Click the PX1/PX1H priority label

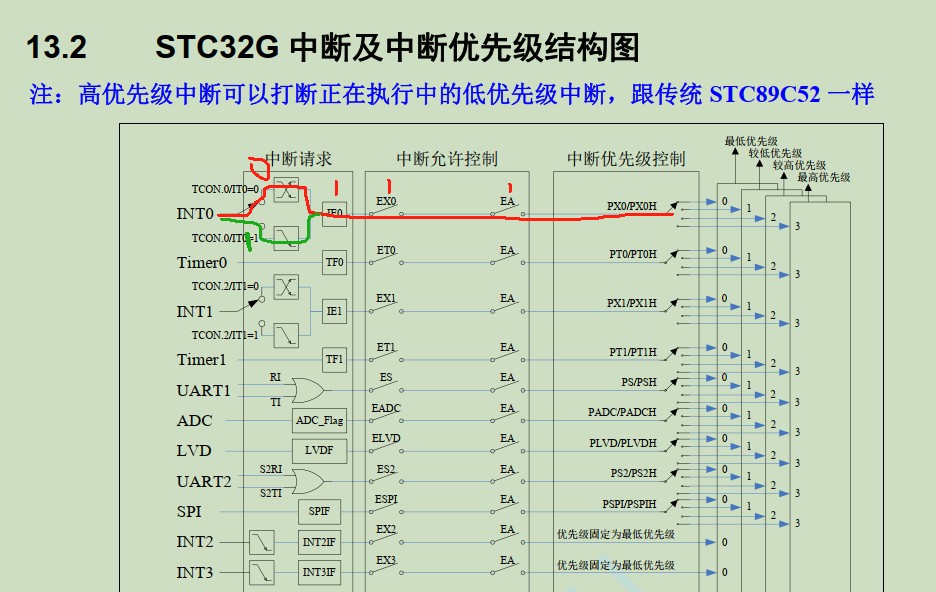pyautogui.click(x=632, y=303)
